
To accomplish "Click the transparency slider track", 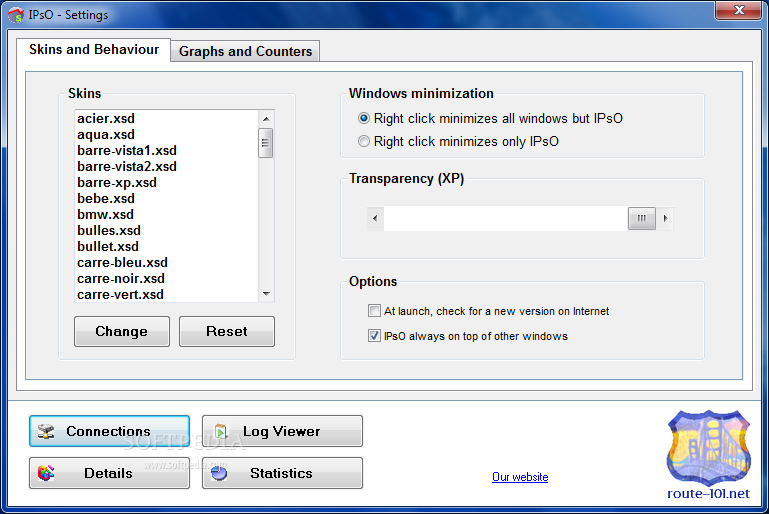I will (506, 218).
